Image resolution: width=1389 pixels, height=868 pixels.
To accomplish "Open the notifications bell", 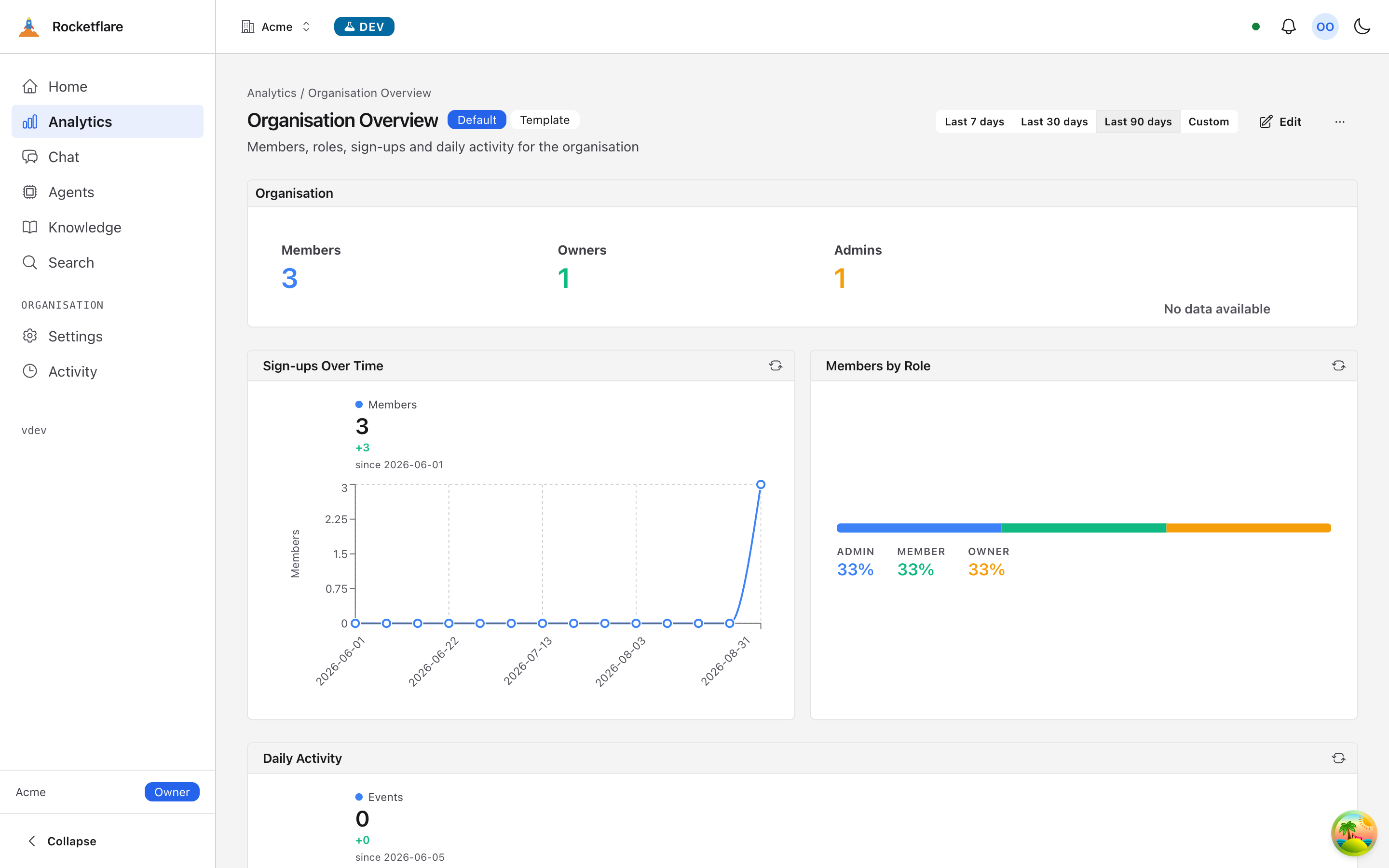I will click(1289, 27).
